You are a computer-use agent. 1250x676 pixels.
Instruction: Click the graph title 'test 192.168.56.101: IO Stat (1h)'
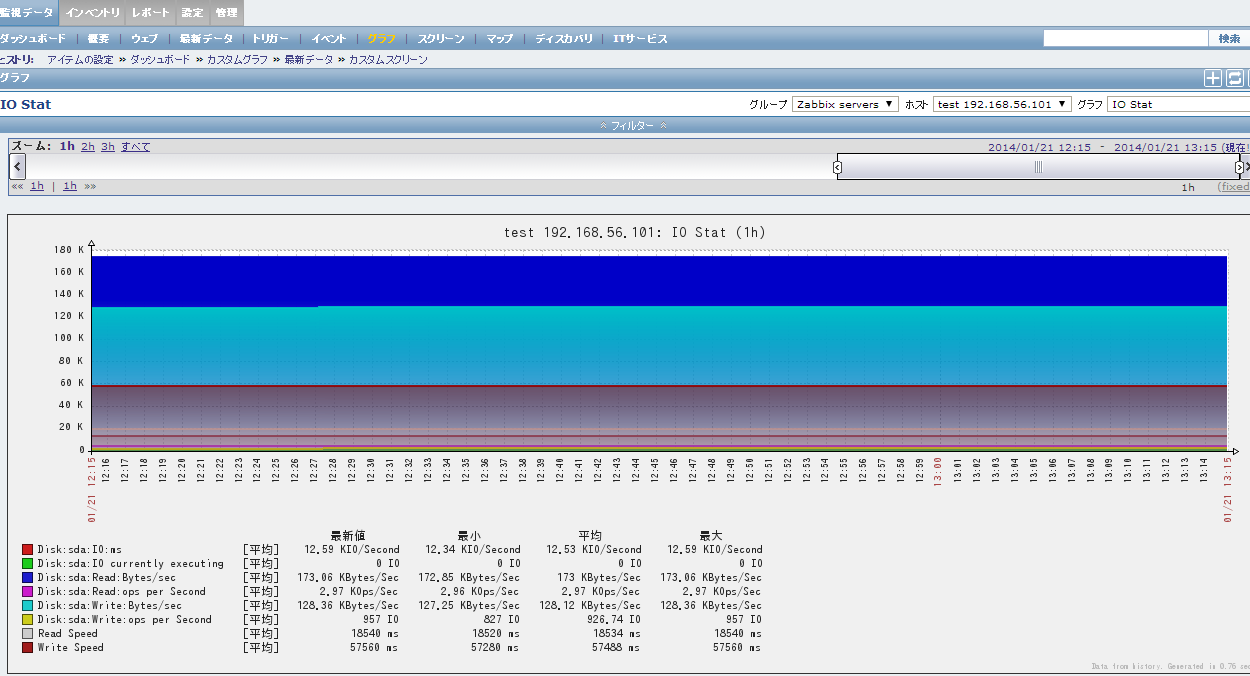click(635, 232)
